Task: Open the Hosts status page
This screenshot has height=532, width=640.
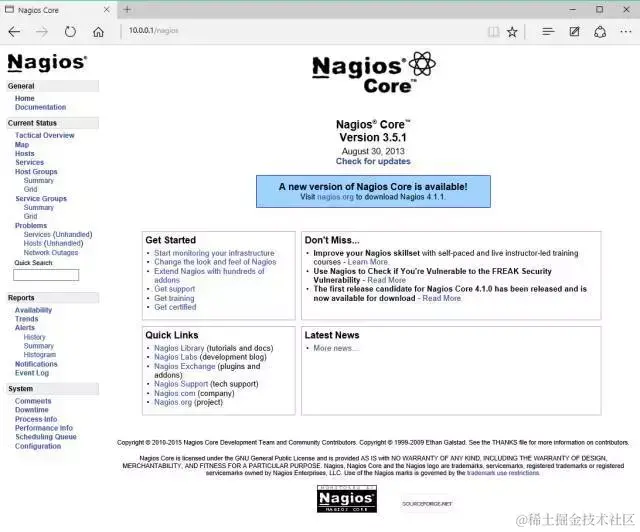Action: 24,154
